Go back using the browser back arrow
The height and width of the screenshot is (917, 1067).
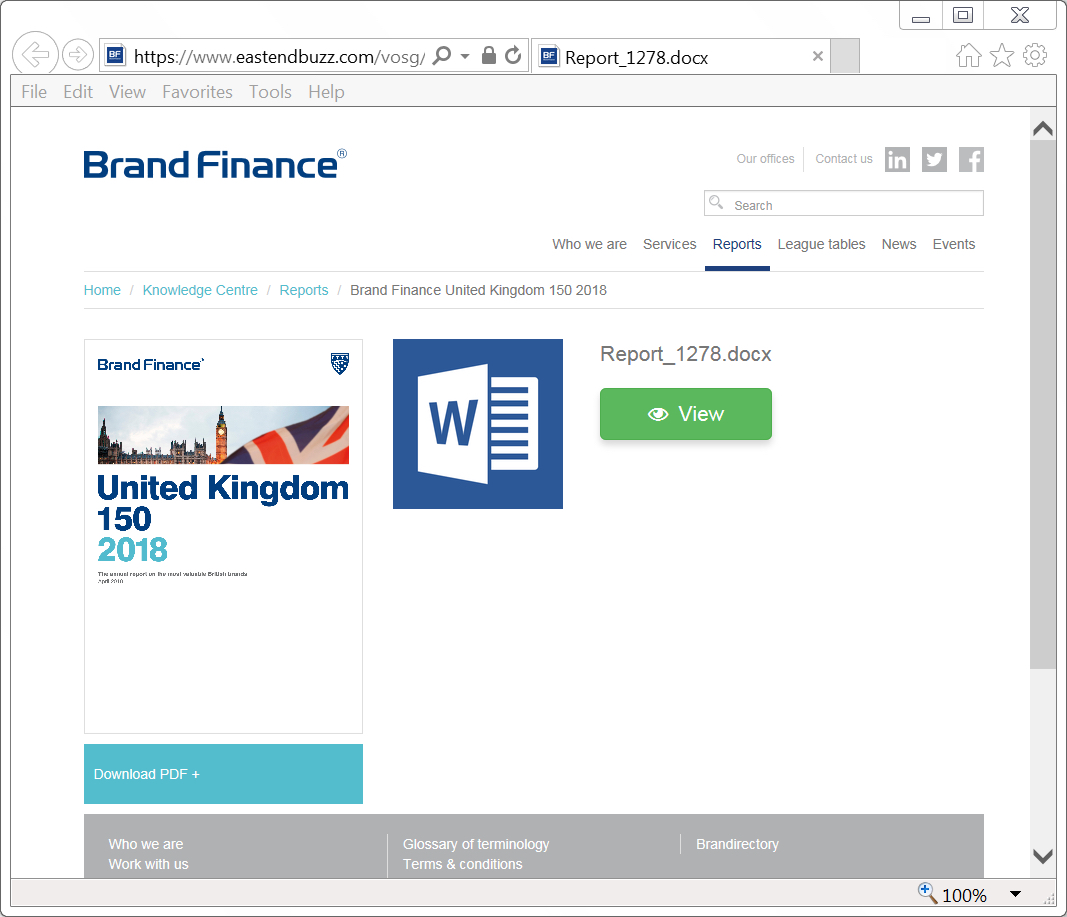35,54
